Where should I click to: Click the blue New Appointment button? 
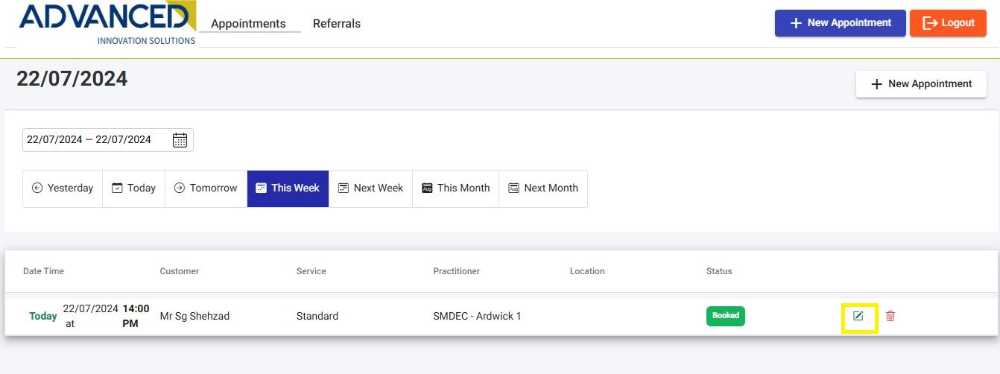[840, 23]
